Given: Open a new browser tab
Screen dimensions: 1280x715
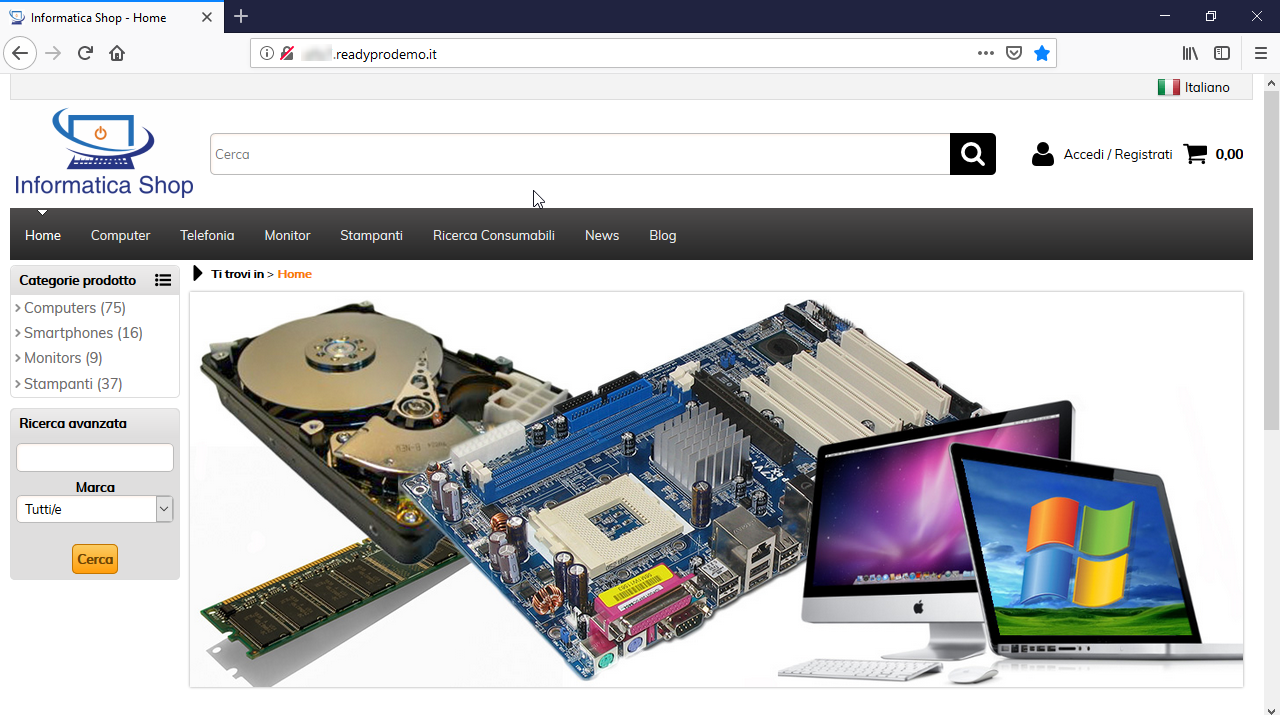Looking at the screenshot, I should click(241, 16).
